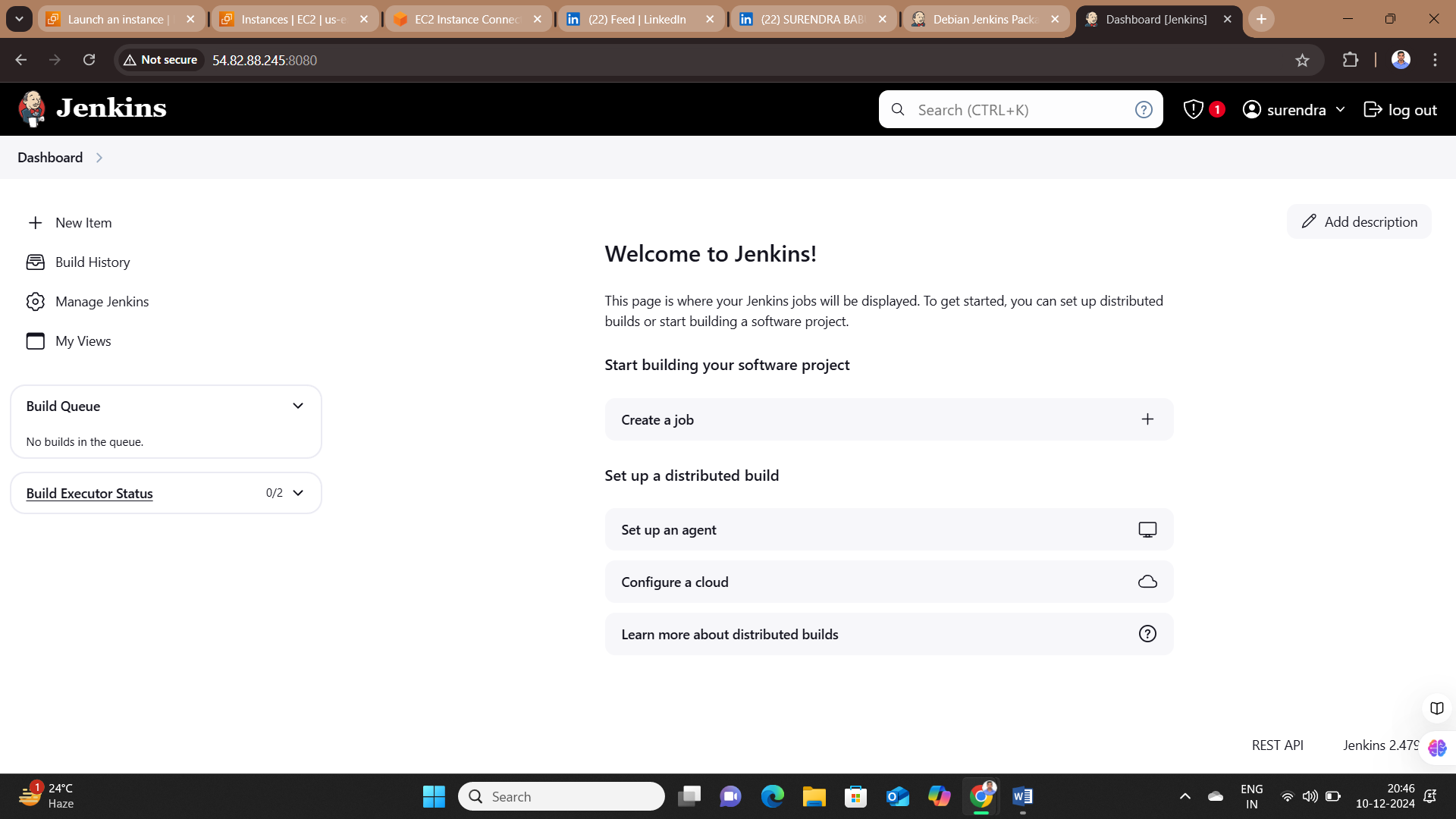This screenshot has width=1456, height=819.
Task: Open Manage Jenkins link
Action: 102,302
